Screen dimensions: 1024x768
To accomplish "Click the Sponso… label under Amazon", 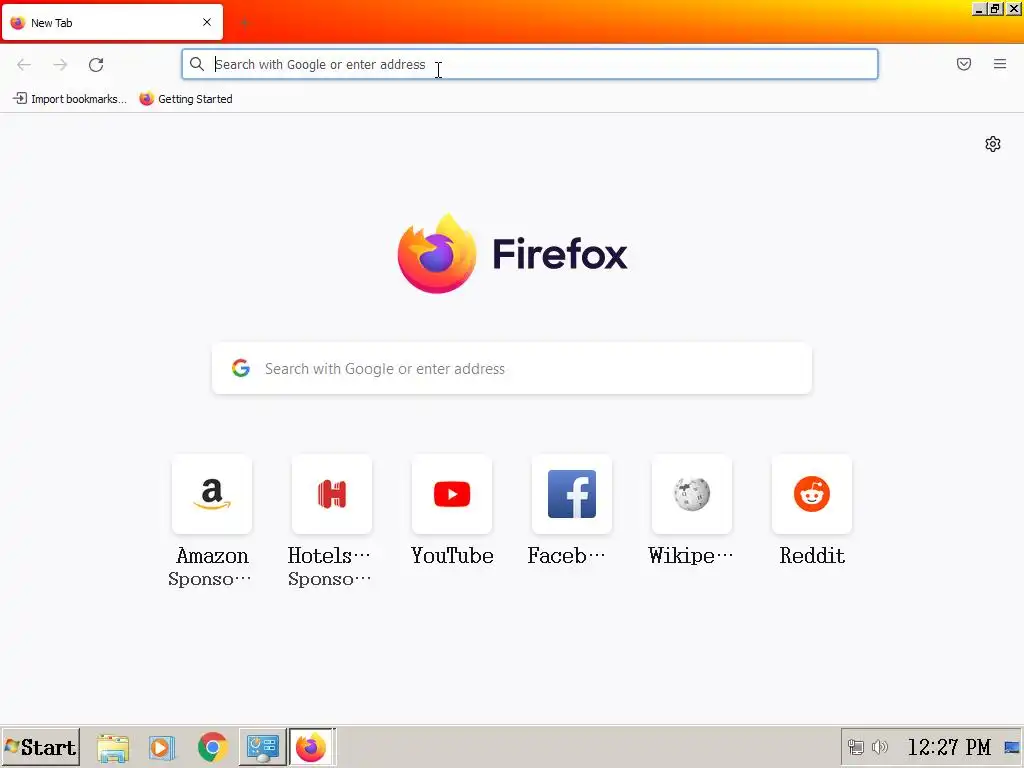I will [x=209, y=579].
